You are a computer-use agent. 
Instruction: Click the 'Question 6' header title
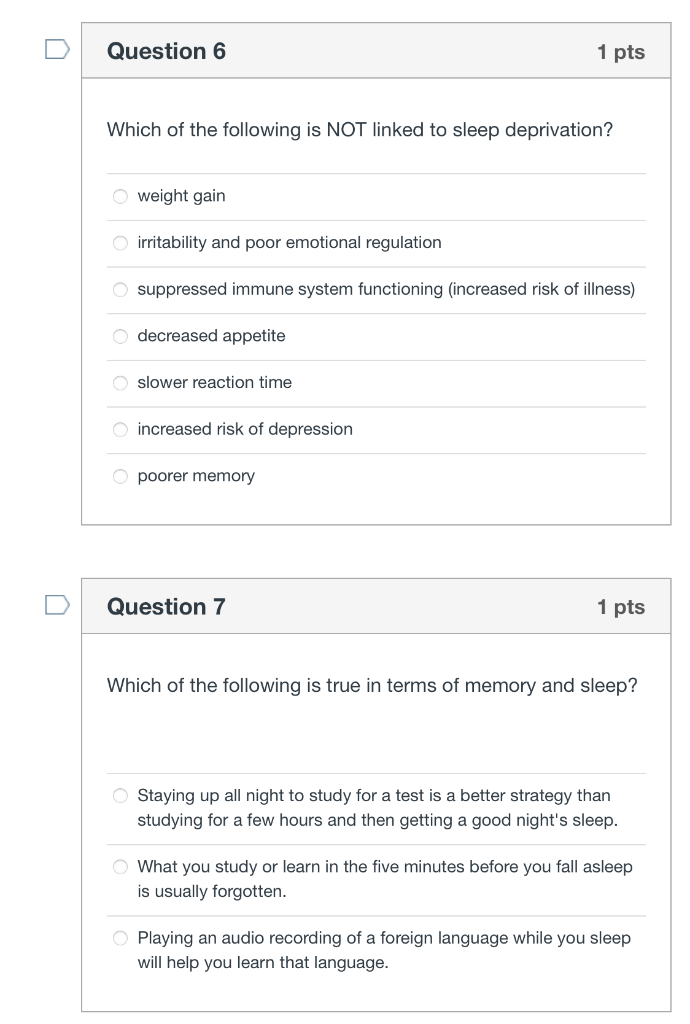point(166,51)
